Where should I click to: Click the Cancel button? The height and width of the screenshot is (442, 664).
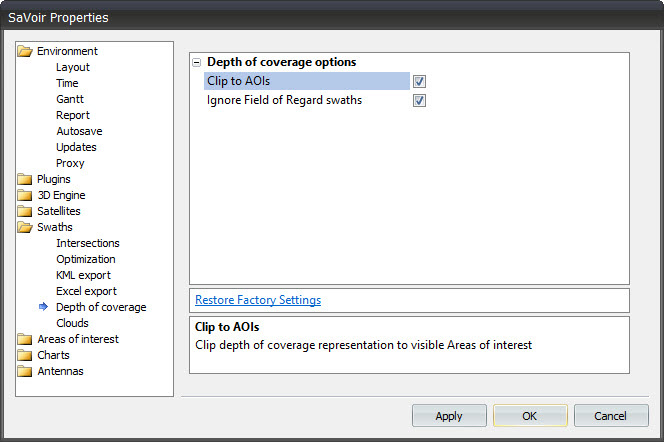[610, 415]
